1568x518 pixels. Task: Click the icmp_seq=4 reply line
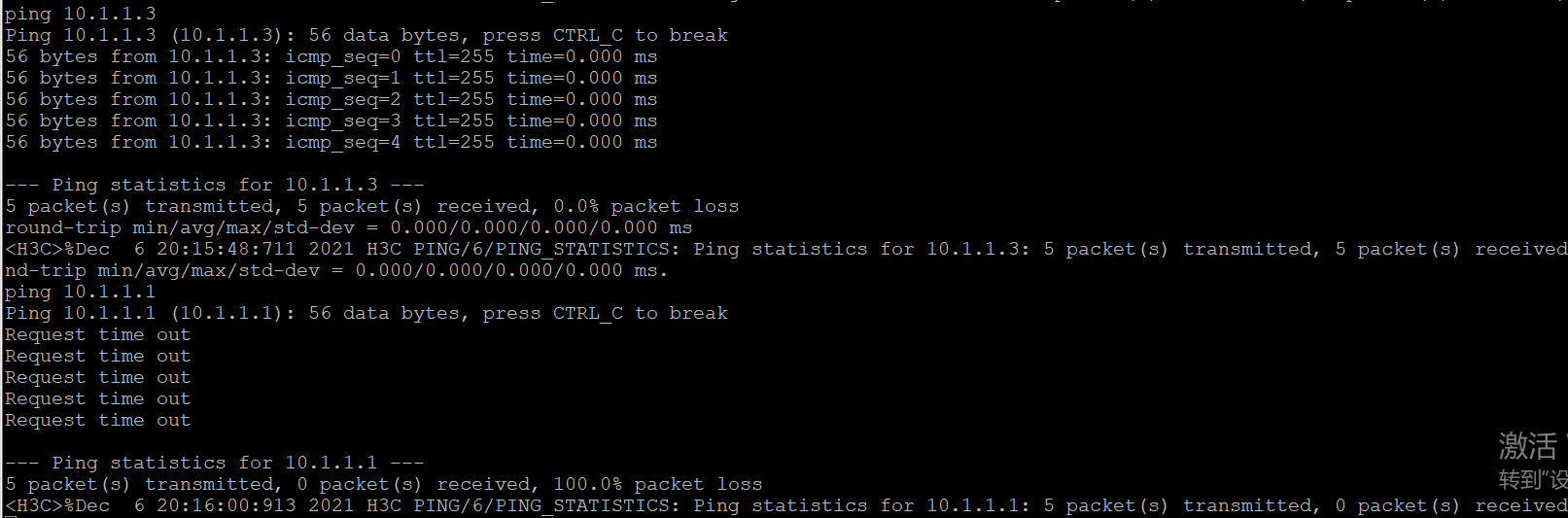pyautogui.click(x=331, y=142)
